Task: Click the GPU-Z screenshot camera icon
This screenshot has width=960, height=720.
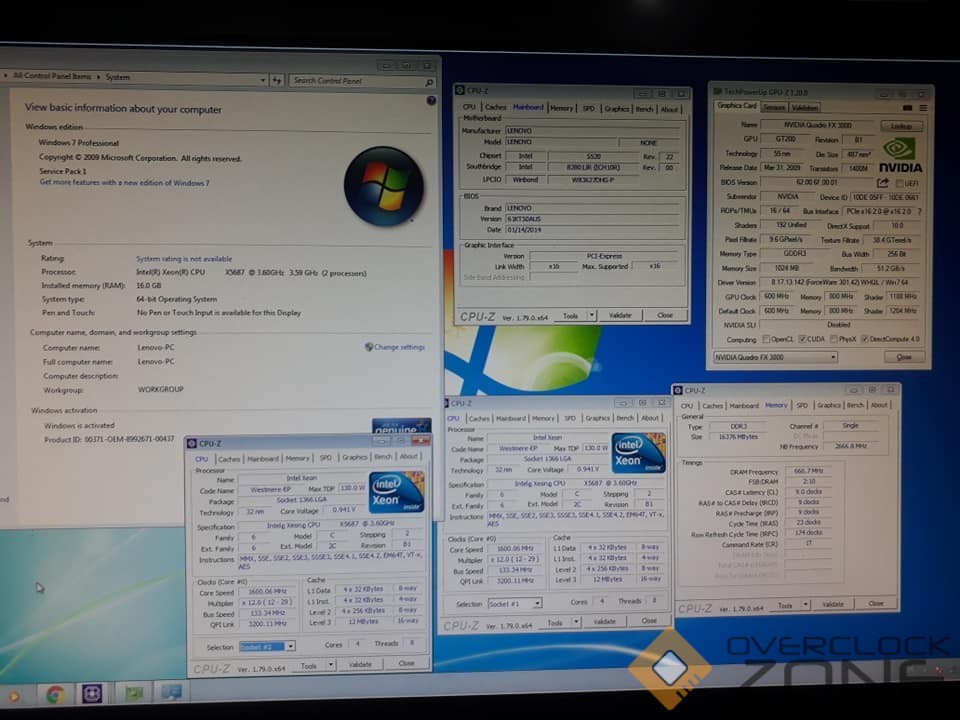Action: (x=906, y=107)
